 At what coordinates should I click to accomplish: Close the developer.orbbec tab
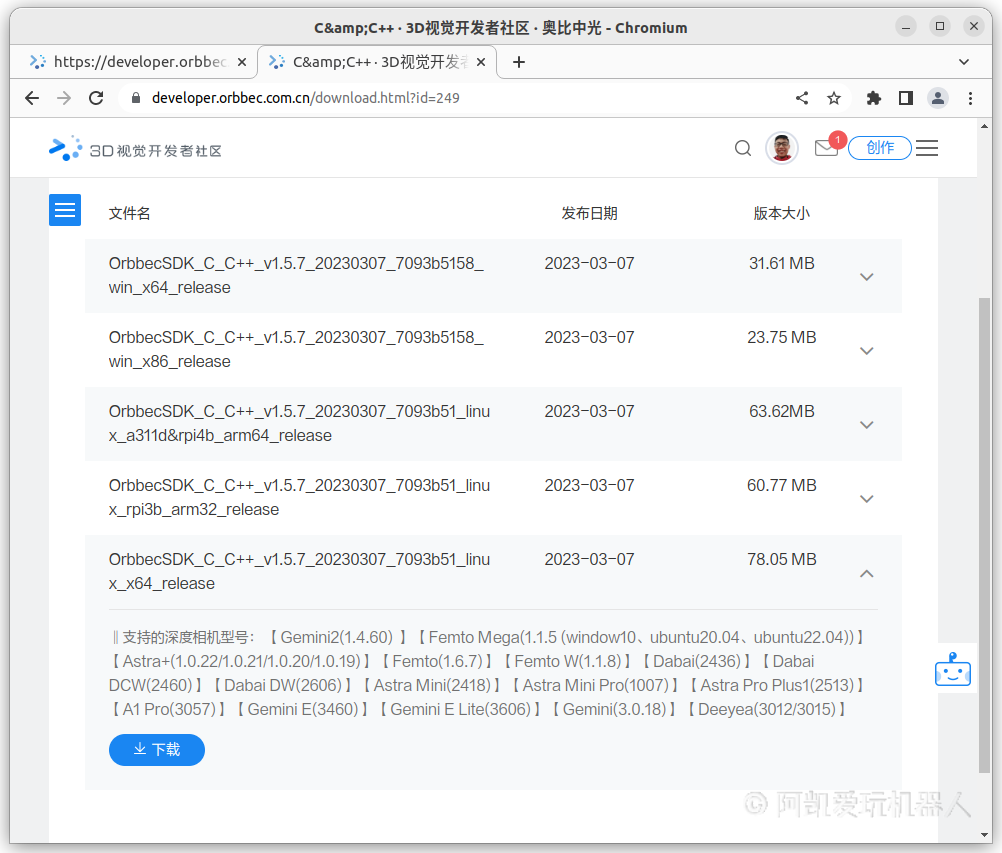coord(242,62)
